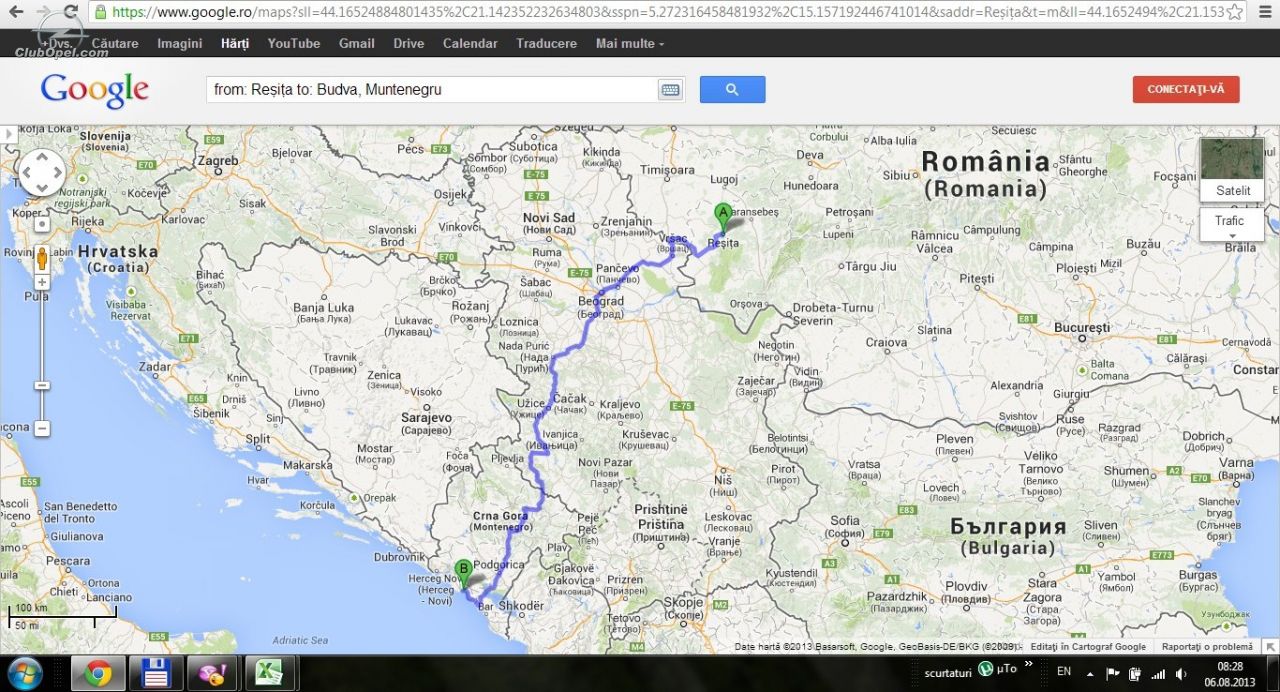Viewport: 1280px width, 692px height.
Task: Click the Chrome taskbar icon
Action: 98,673
